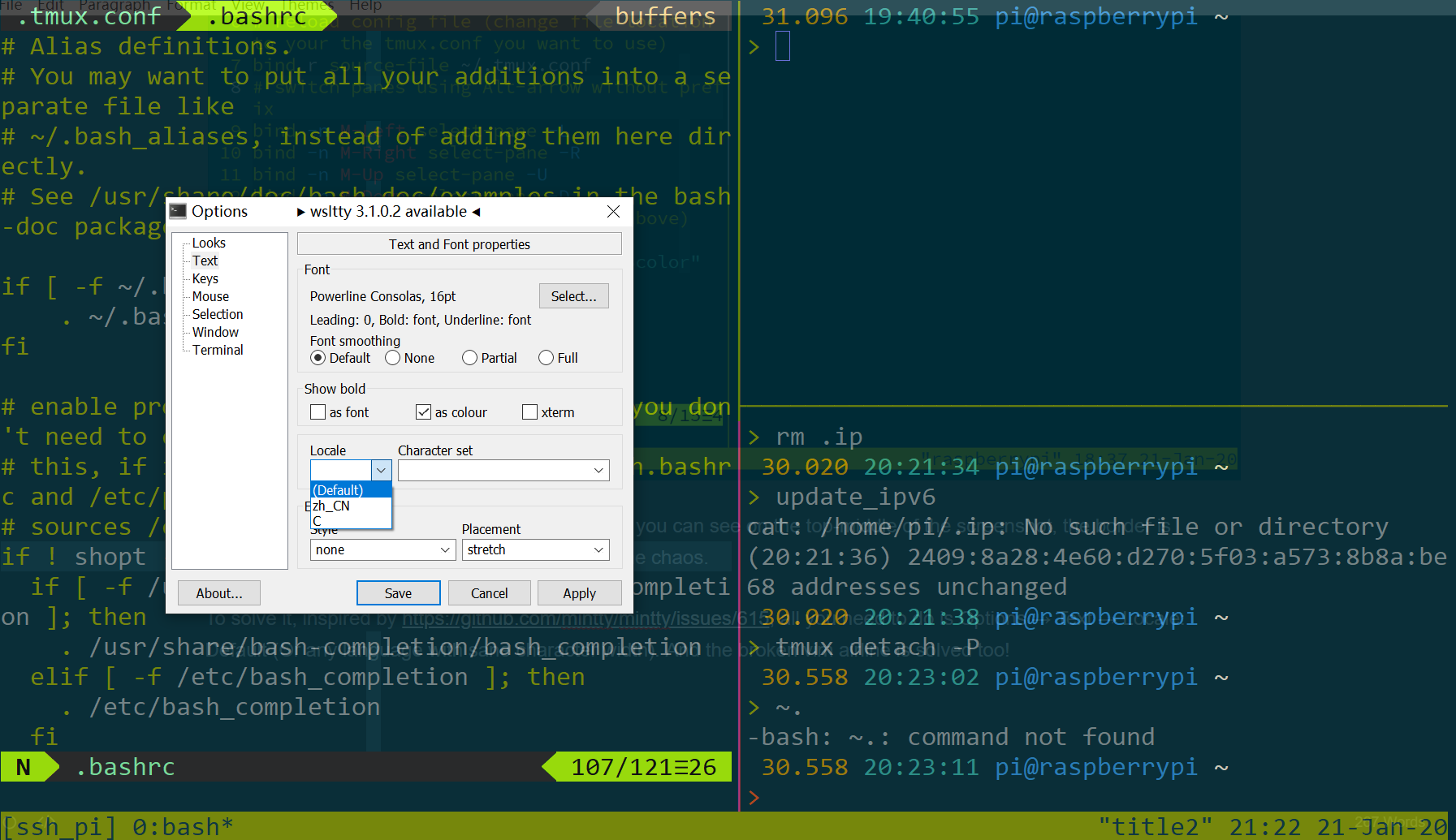The height and width of the screenshot is (840, 1456).
Task: Apply the option changes
Action: pyautogui.click(x=580, y=593)
